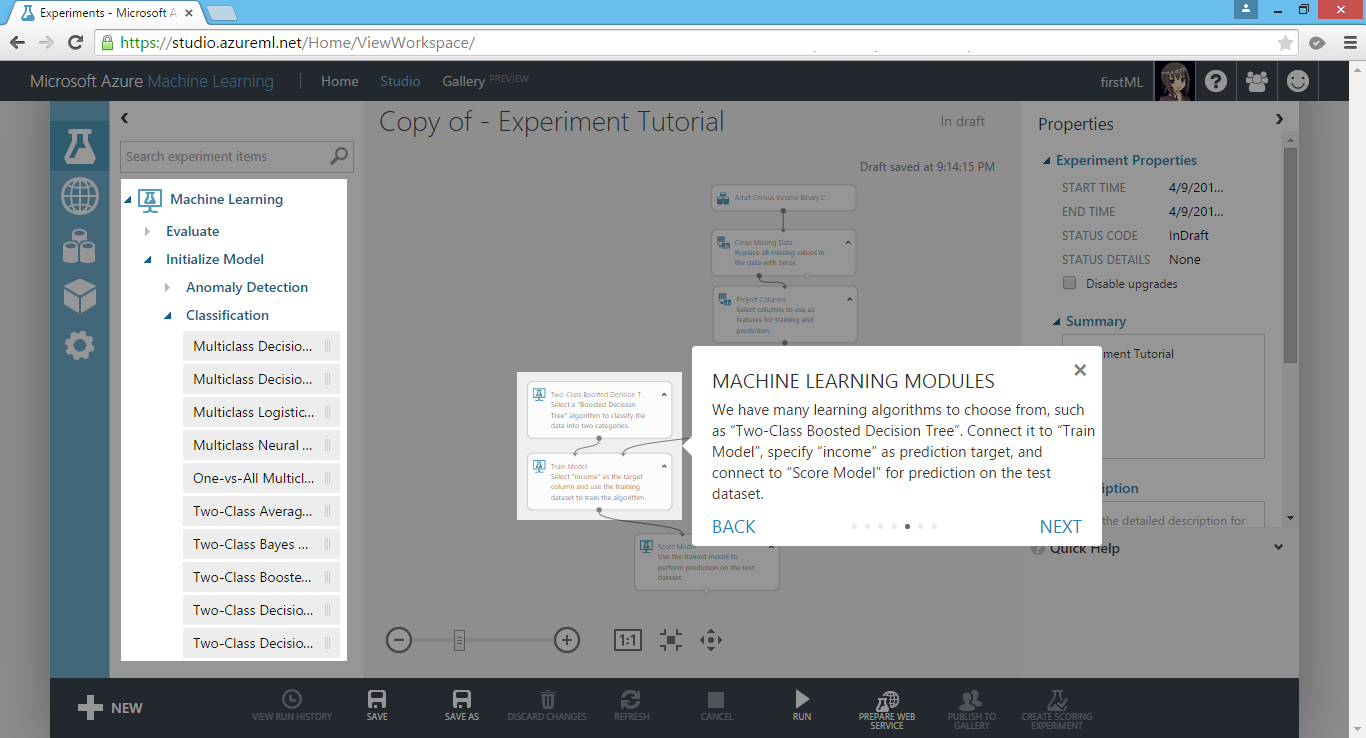The image size is (1366, 738).
Task: Open the Experiments flask sidebar icon
Action: click(x=80, y=146)
